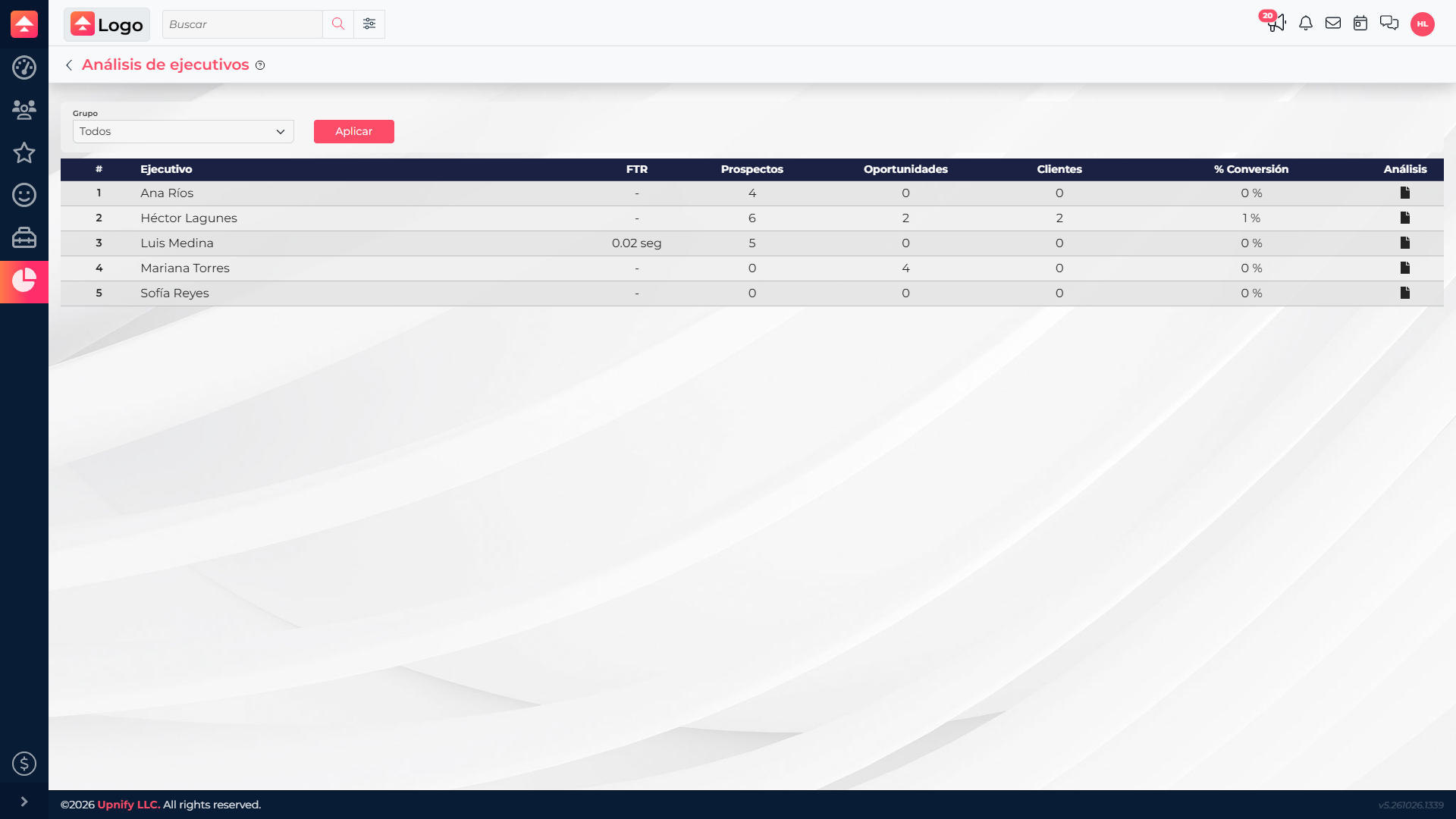This screenshot has height=819, width=1456.
Task: Open the star favorites sidebar icon
Action: point(24,152)
